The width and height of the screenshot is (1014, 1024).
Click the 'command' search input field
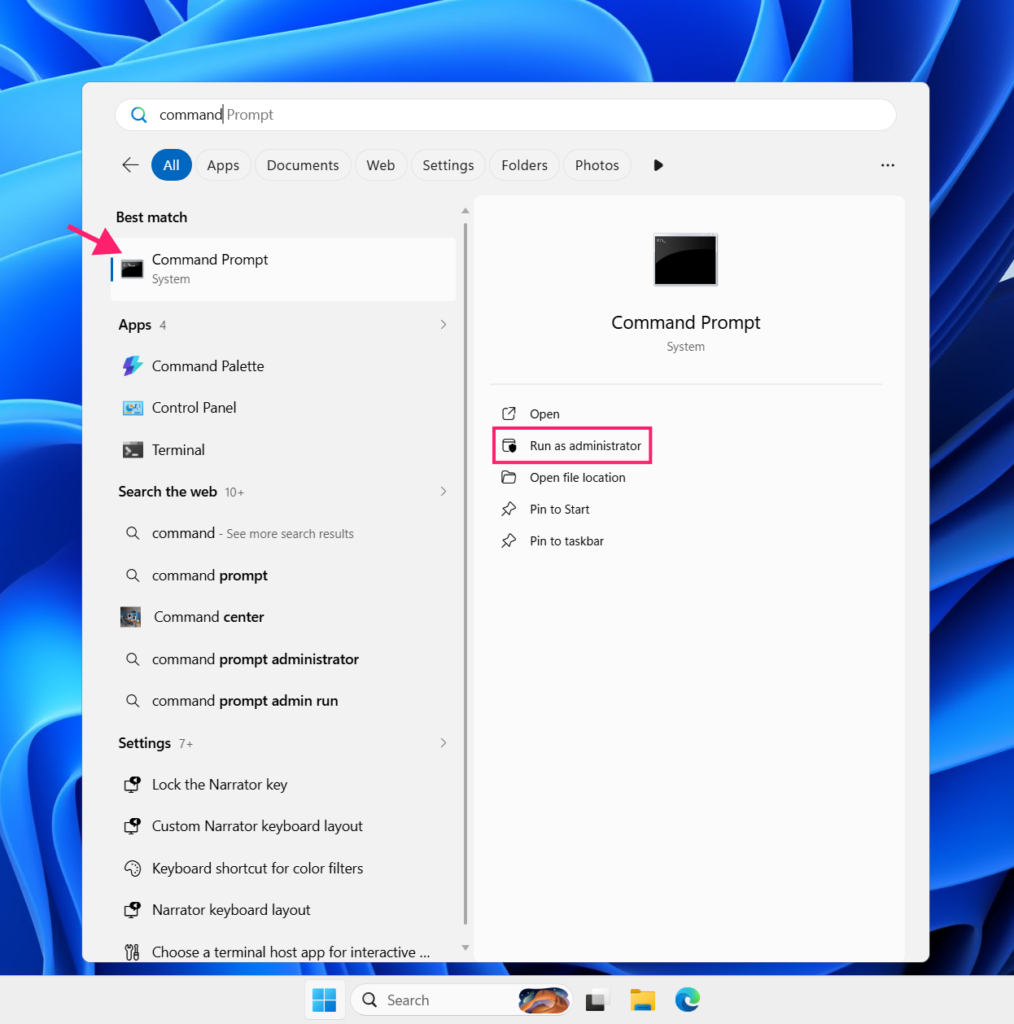pyautogui.click(x=505, y=115)
